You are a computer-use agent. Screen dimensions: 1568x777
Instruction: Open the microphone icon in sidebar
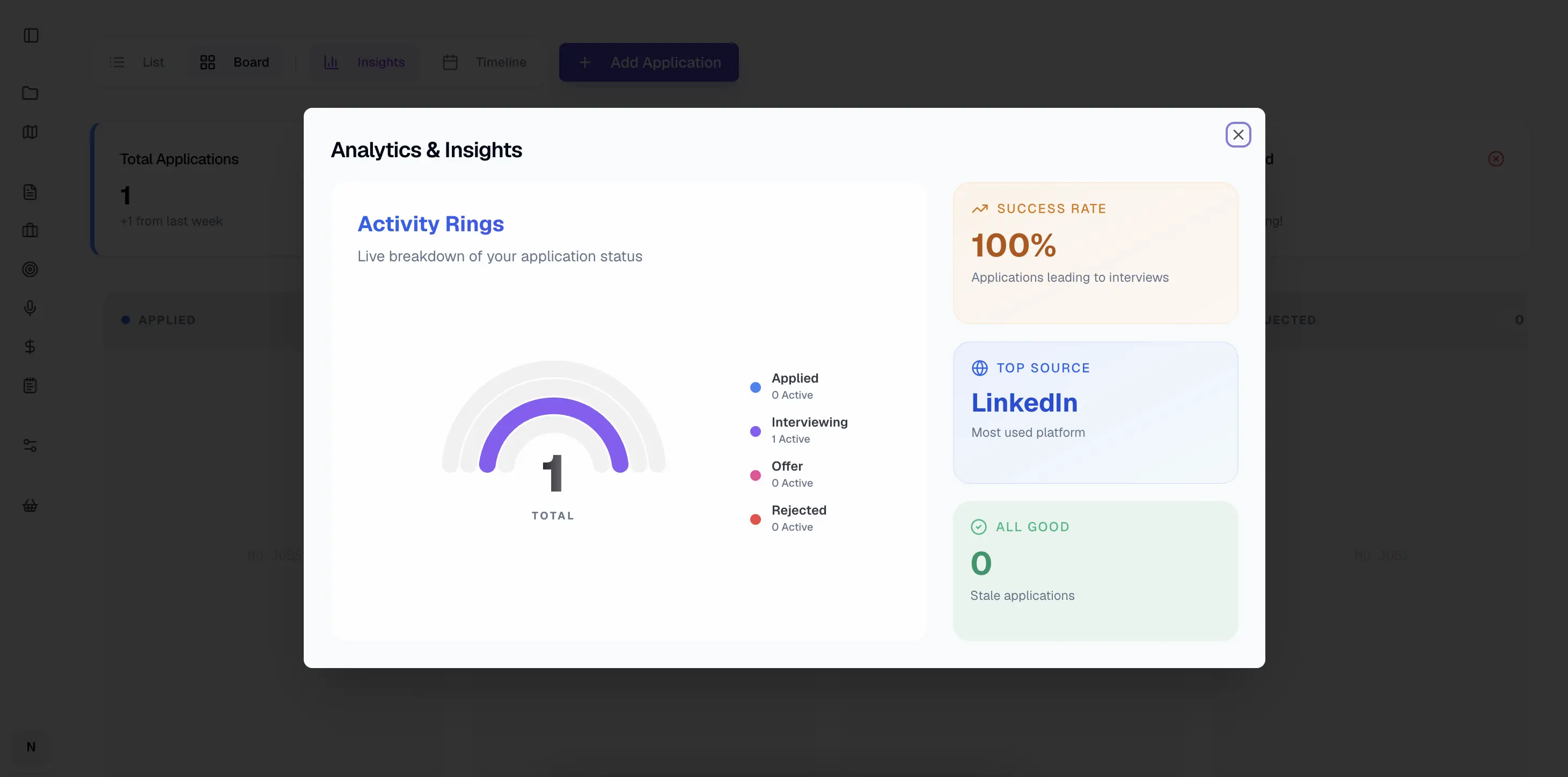click(x=30, y=308)
